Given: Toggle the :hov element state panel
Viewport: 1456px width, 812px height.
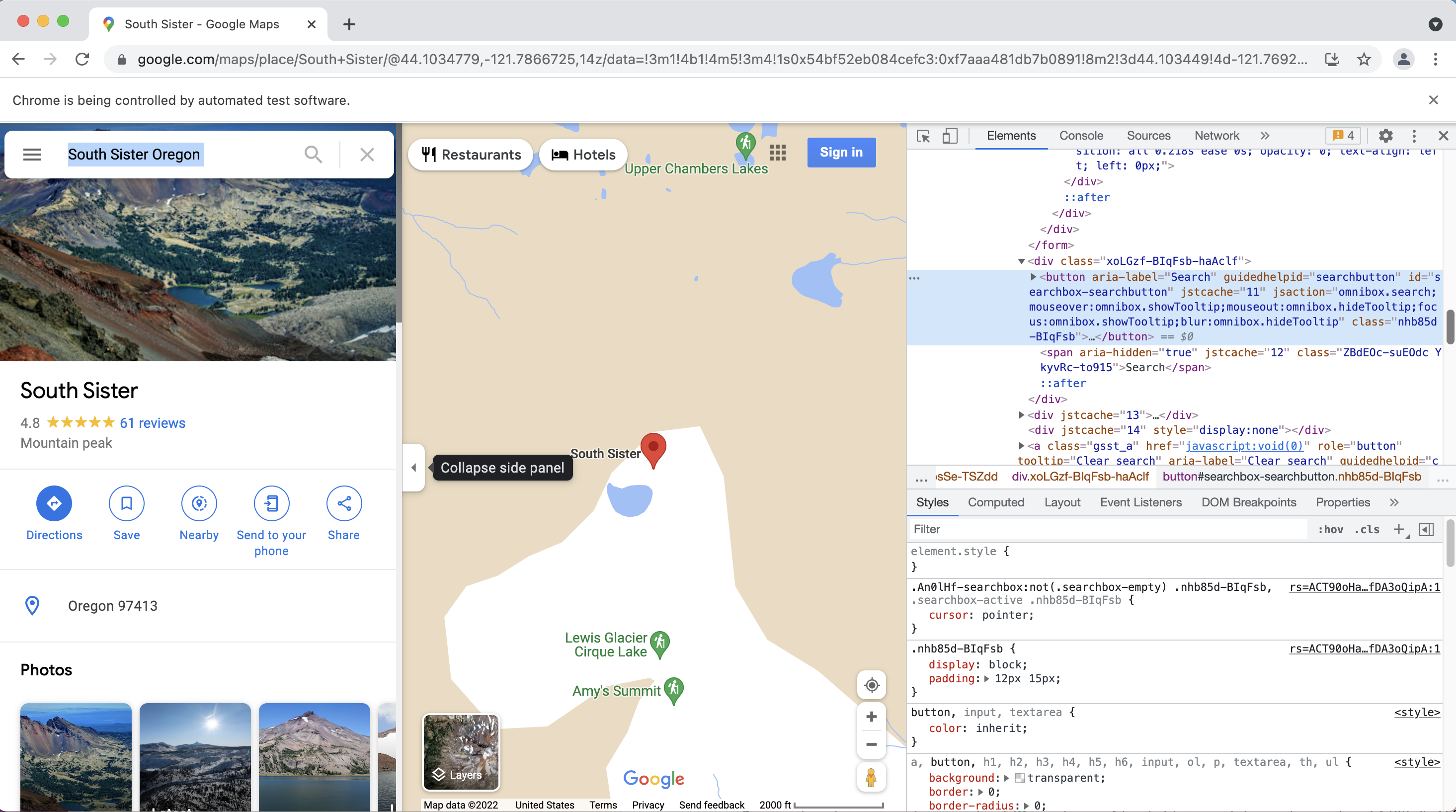Looking at the screenshot, I should click(x=1330, y=529).
